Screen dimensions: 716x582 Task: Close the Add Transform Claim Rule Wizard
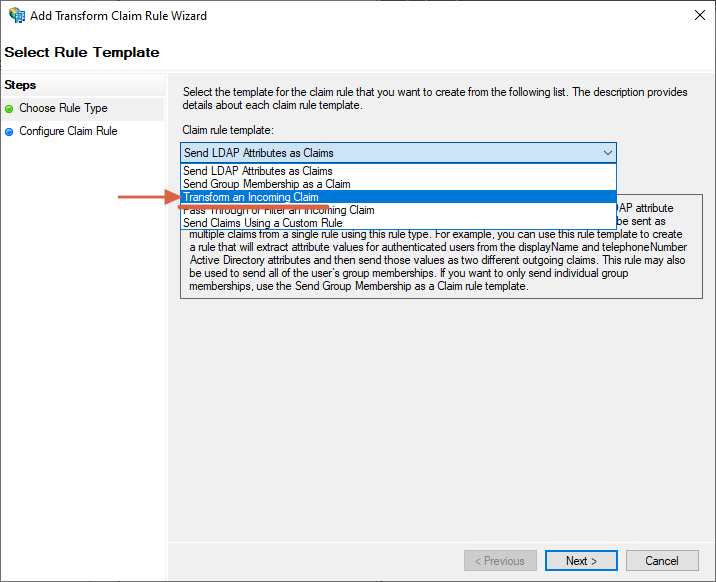[x=700, y=15]
